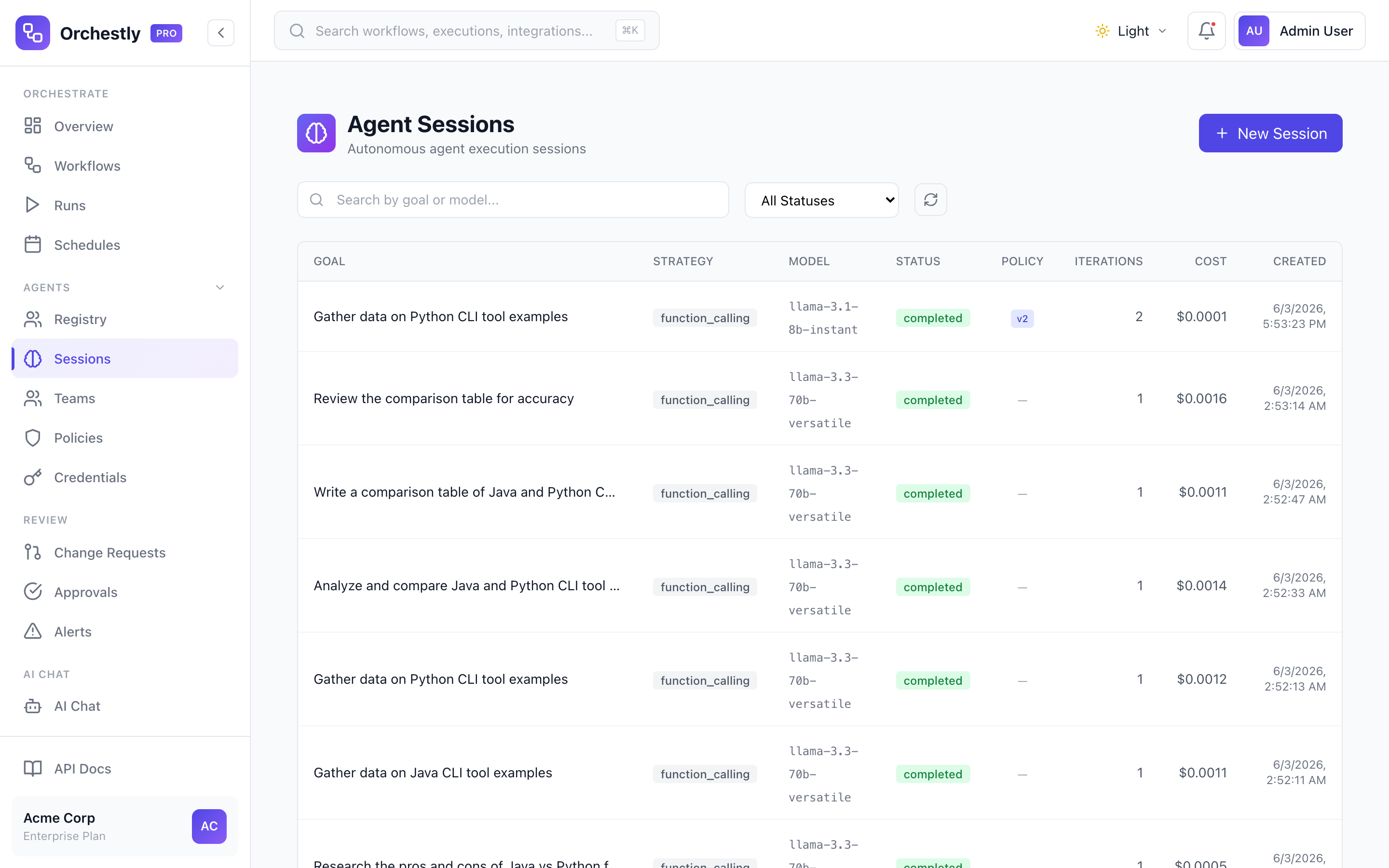
Task: Click the AI Chat bot icon
Action: point(33,706)
